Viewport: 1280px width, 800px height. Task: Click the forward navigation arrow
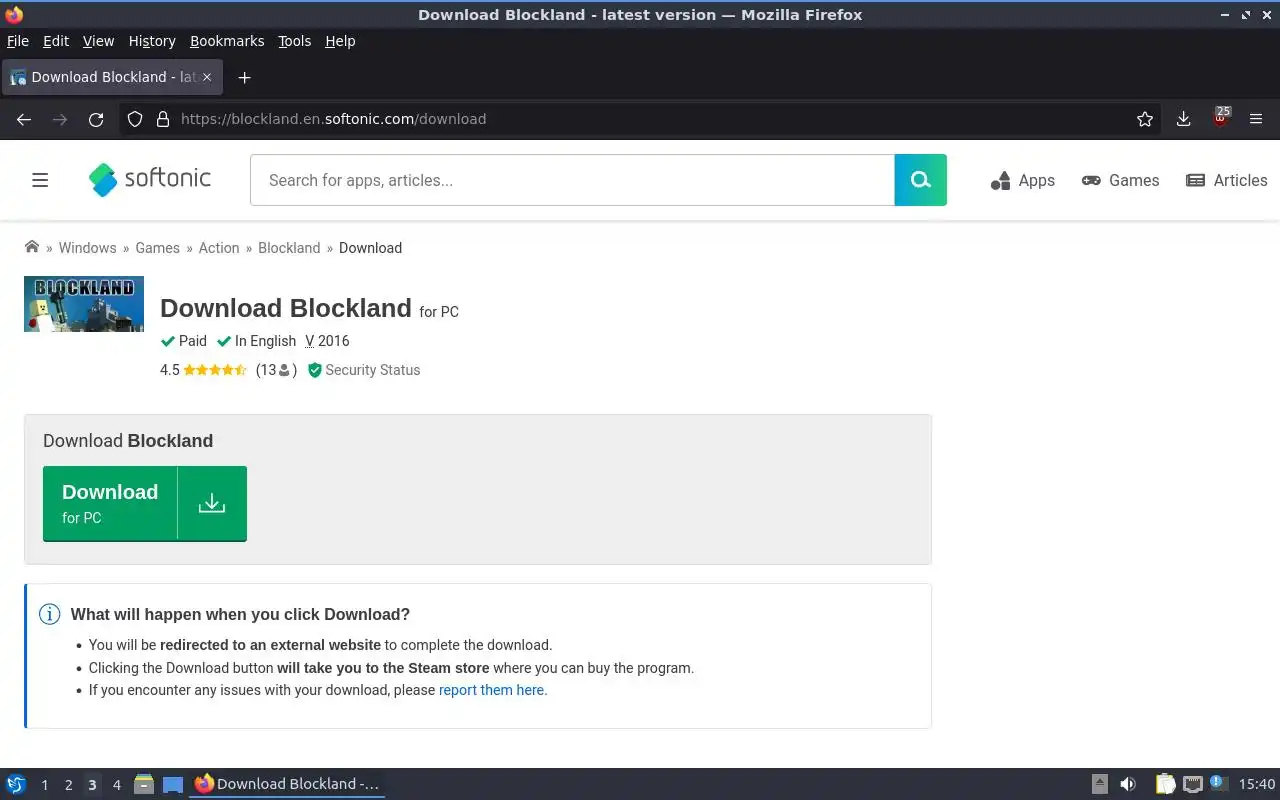tap(60, 119)
